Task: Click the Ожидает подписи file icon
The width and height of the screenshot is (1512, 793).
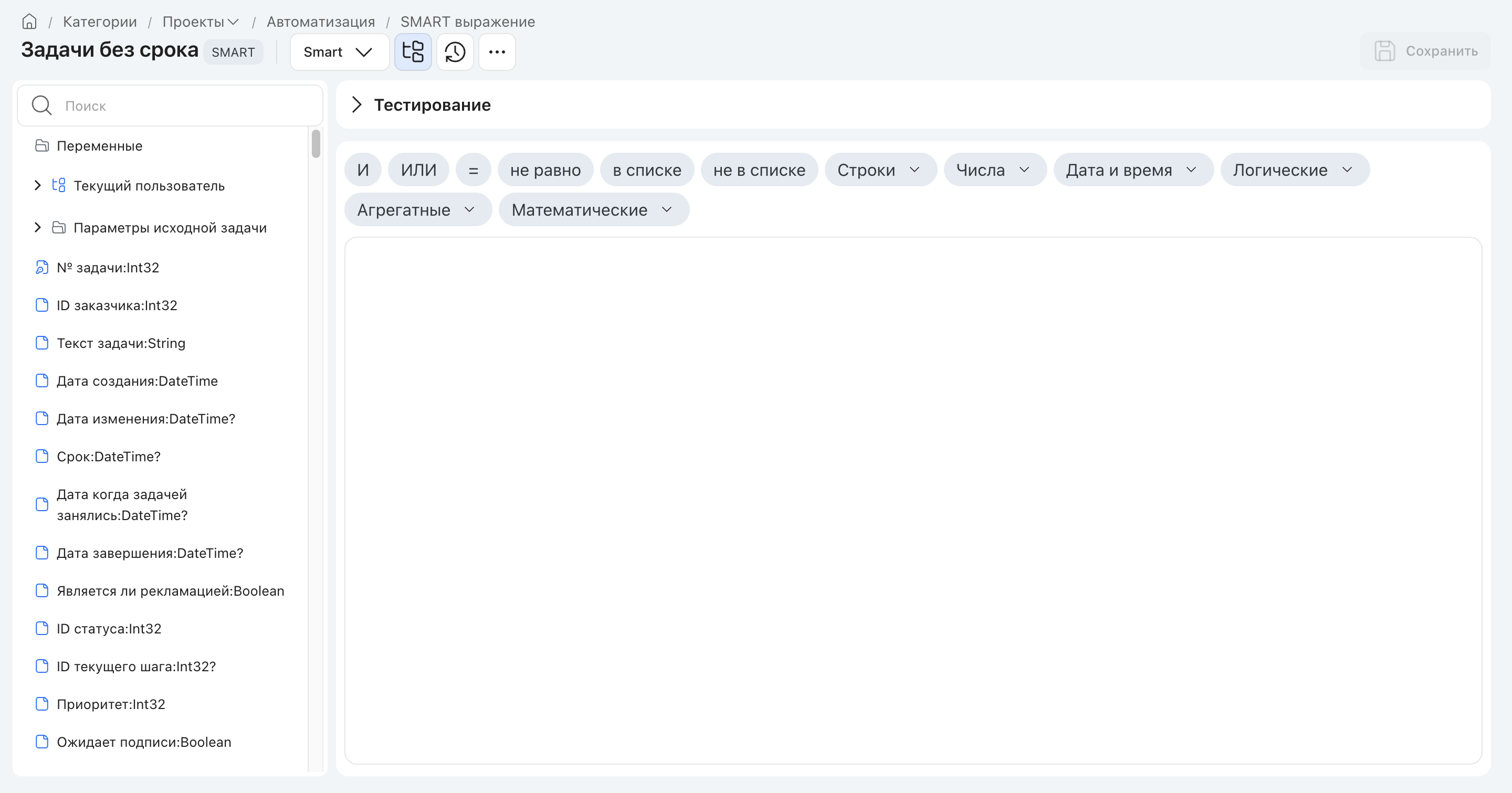Action: pos(41,742)
